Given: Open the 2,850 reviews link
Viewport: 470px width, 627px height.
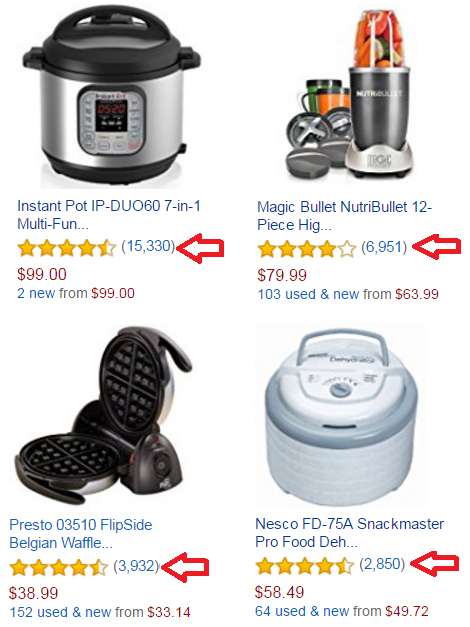Looking at the screenshot, I should pos(382,564).
